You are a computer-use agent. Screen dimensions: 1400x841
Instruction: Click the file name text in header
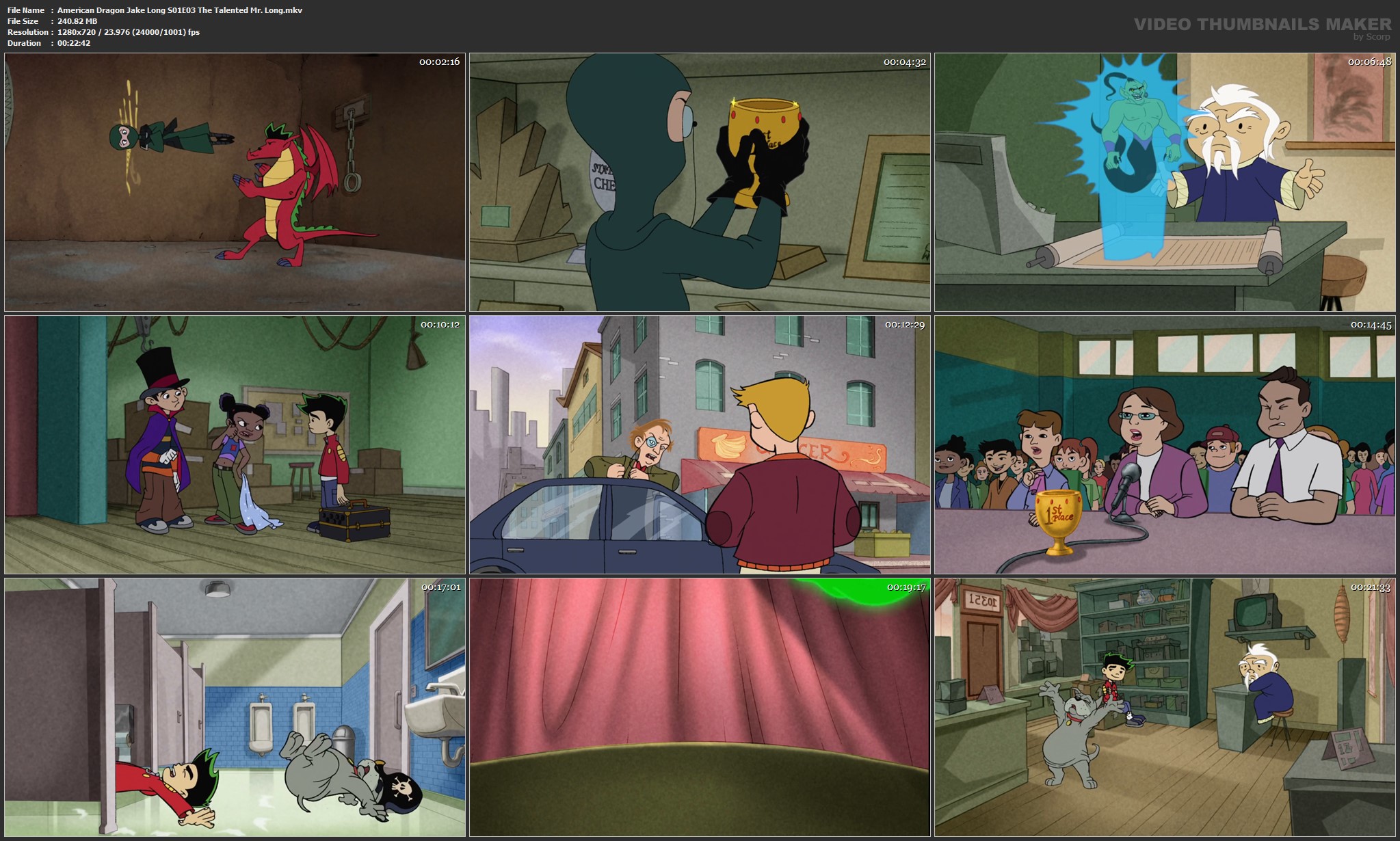(179, 10)
